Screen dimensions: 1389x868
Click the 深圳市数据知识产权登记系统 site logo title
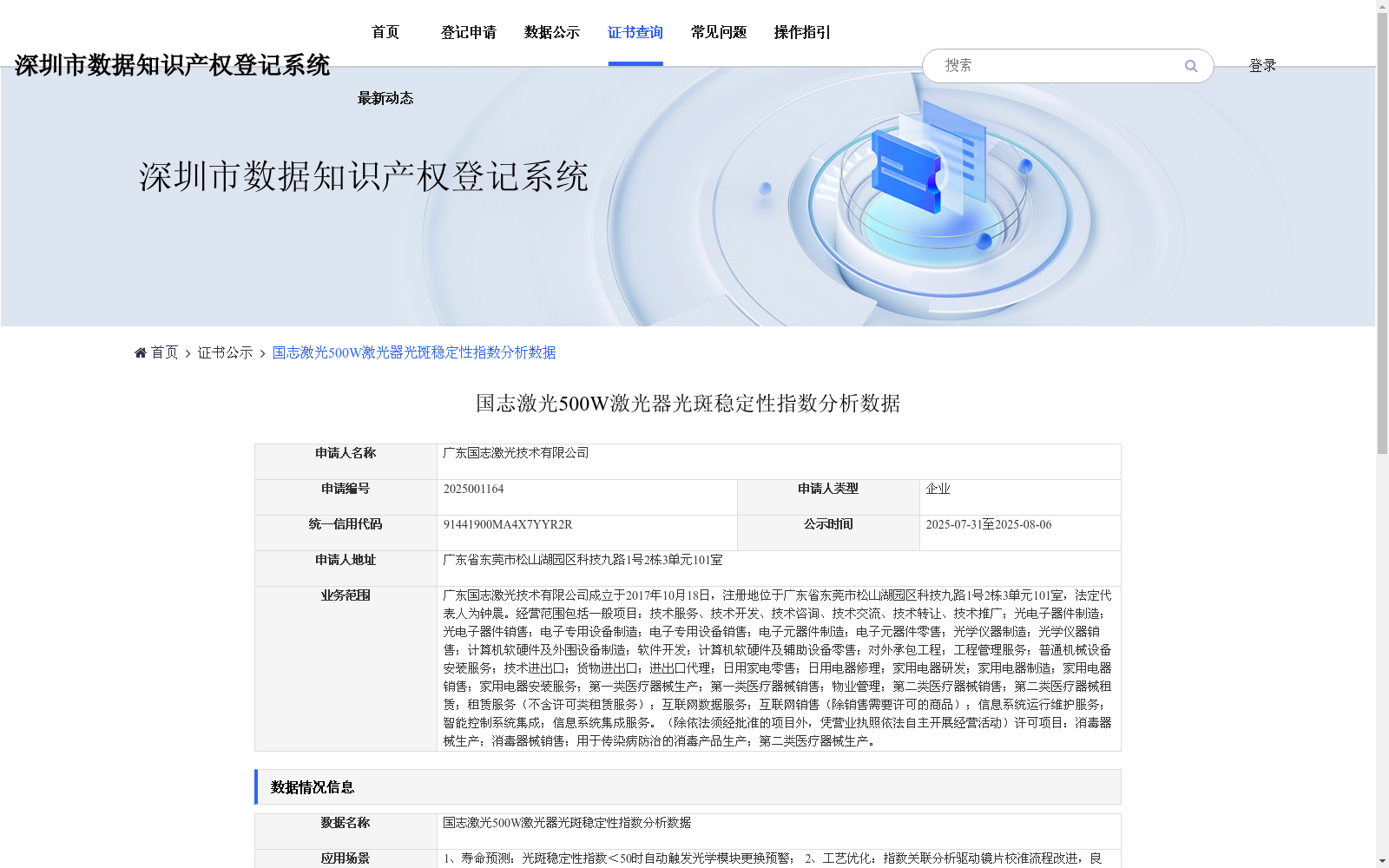tap(172, 65)
